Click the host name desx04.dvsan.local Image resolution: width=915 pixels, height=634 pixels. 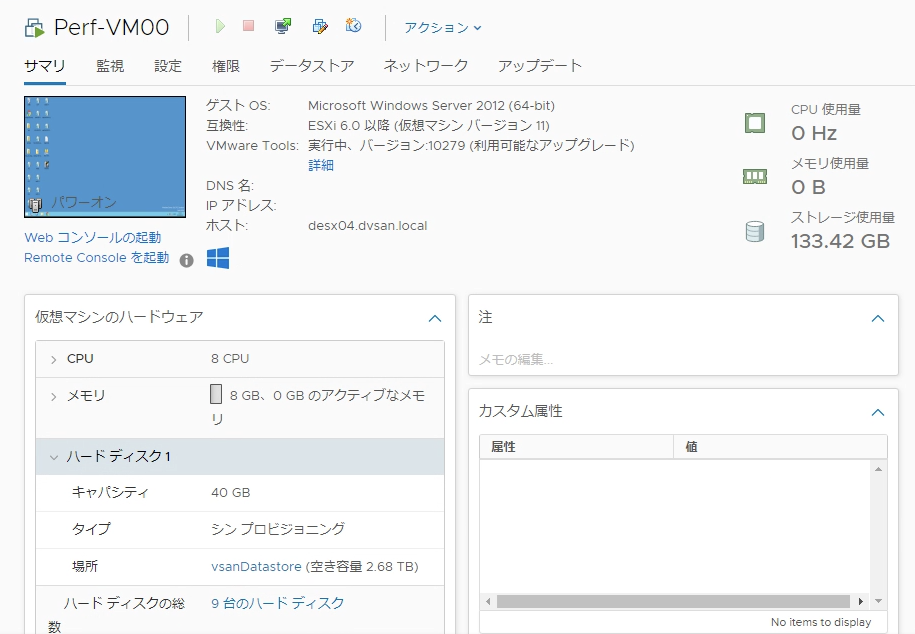368,226
